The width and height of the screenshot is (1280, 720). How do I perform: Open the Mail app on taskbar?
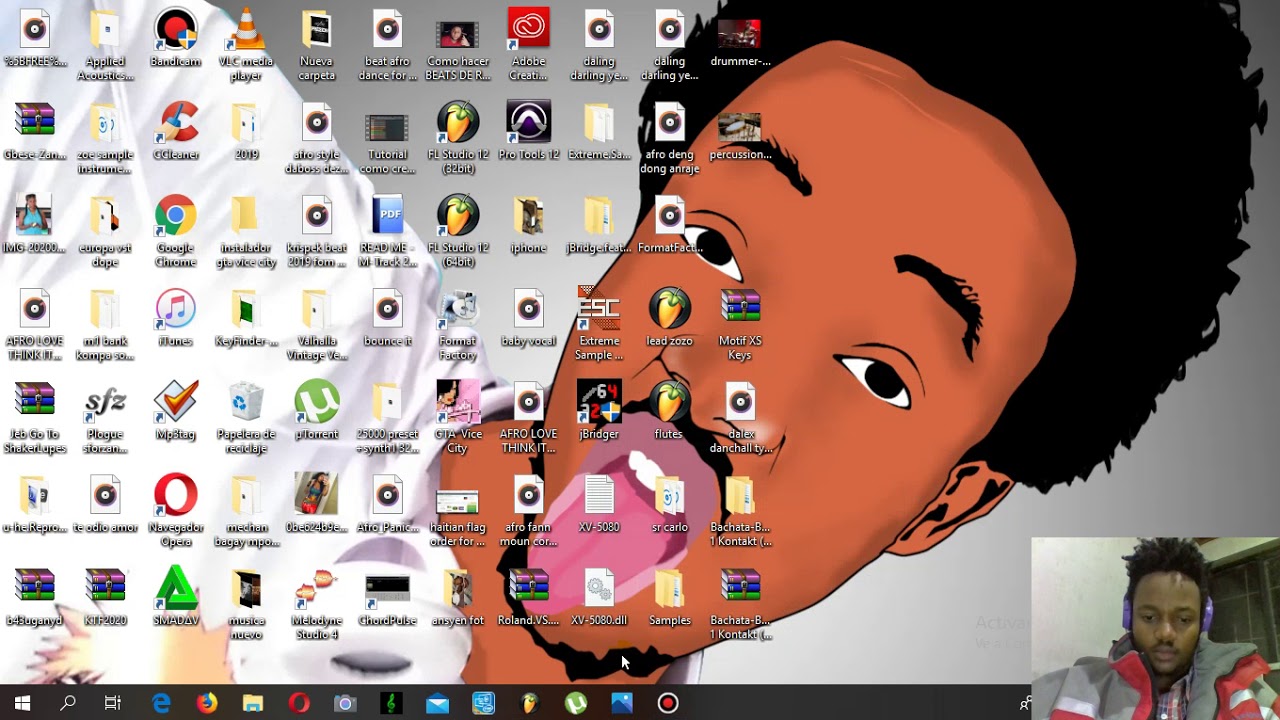[x=437, y=703]
